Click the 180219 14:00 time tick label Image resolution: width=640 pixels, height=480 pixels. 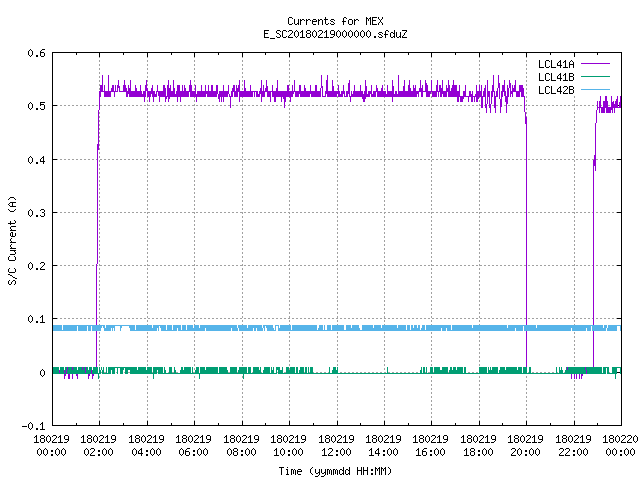click(x=383, y=446)
